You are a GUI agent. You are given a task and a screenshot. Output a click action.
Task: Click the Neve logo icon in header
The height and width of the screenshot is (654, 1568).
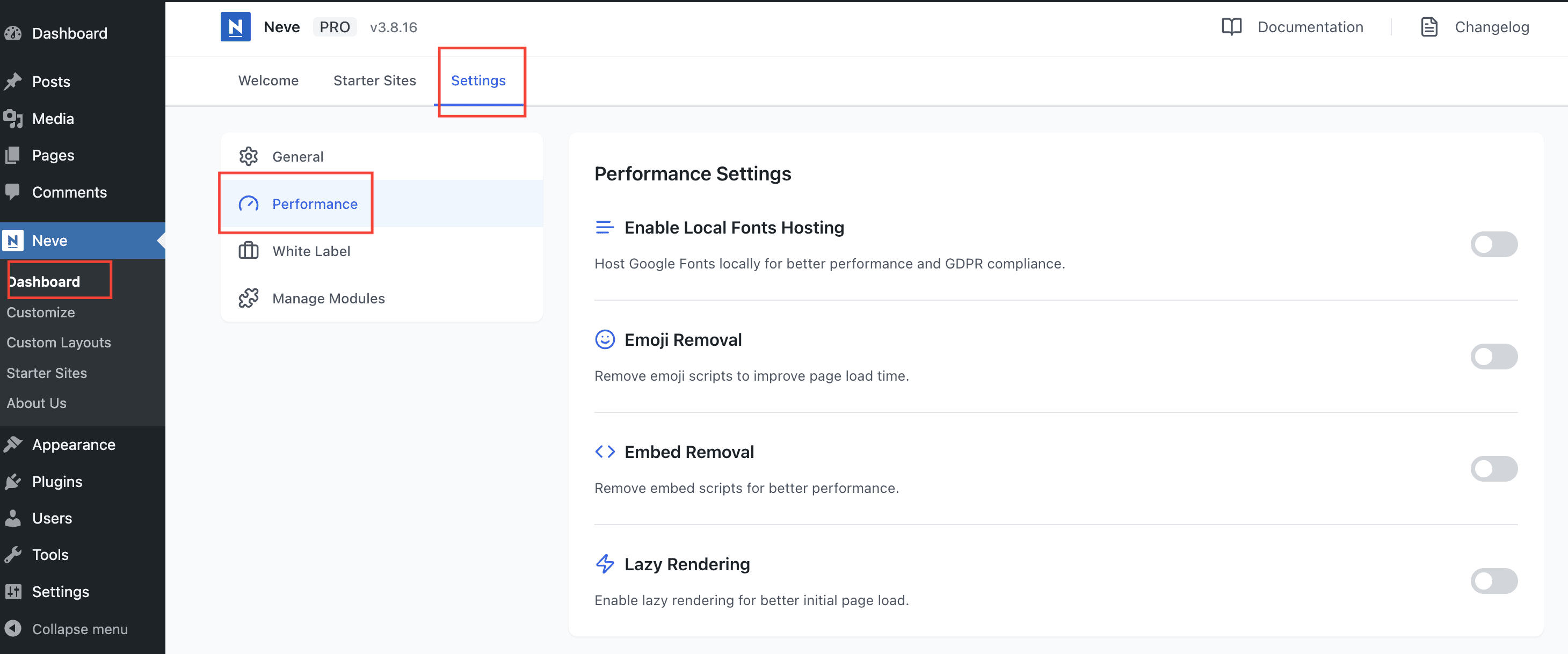click(x=235, y=27)
